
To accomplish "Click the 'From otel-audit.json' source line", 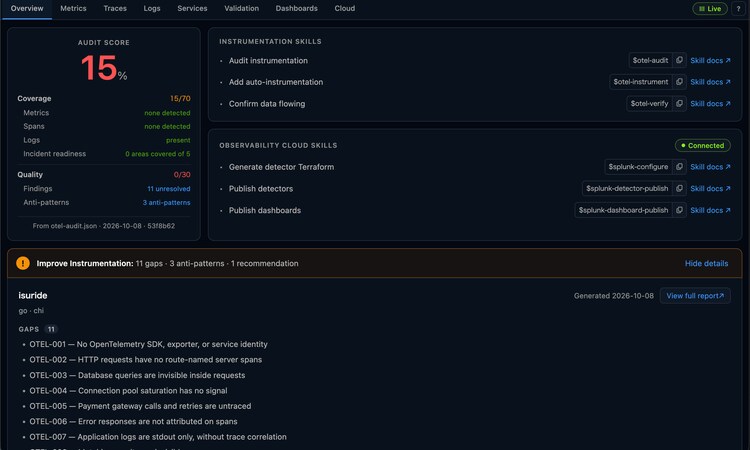I will point(104,226).
